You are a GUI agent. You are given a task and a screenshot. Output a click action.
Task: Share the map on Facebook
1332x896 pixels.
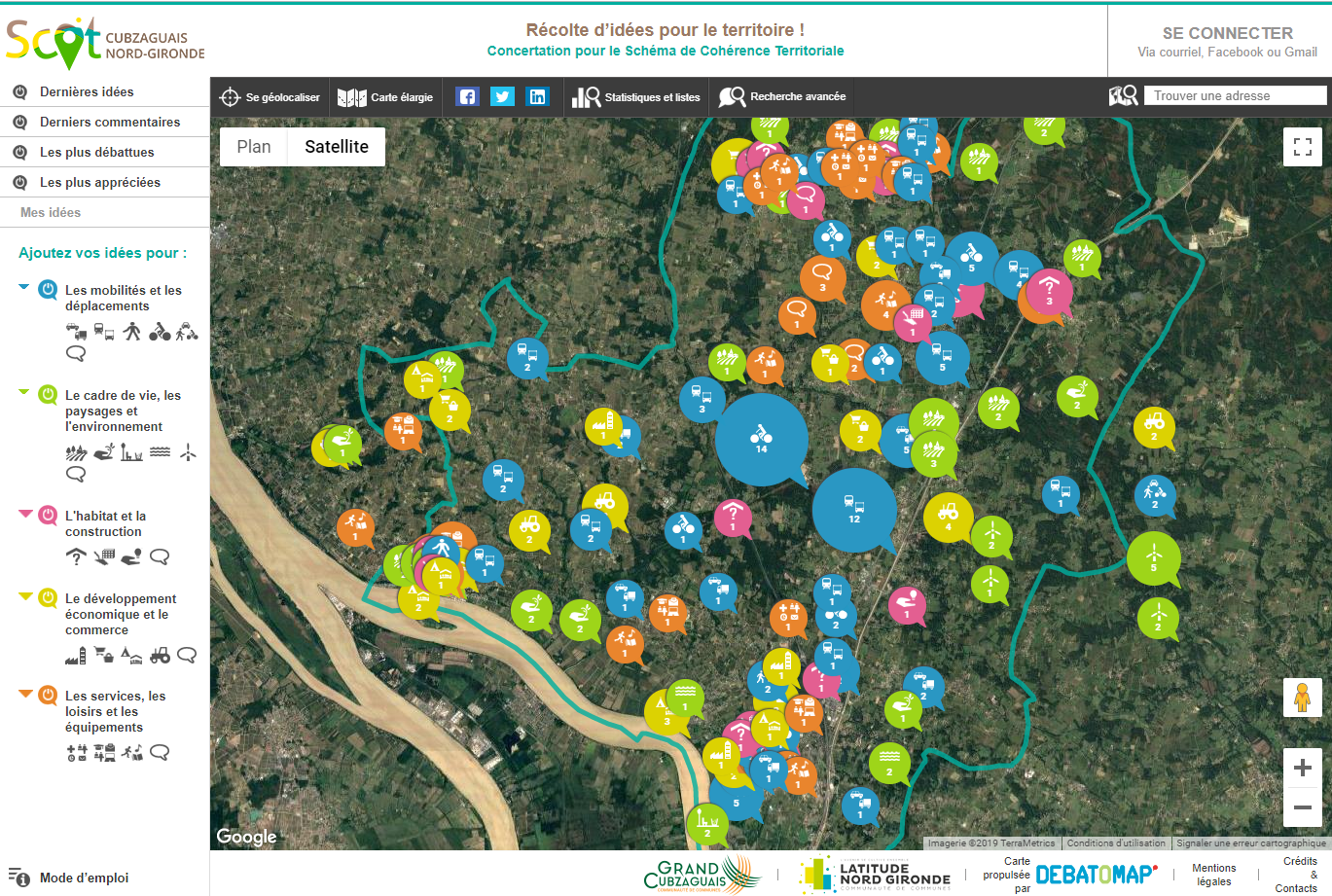[467, 96]
